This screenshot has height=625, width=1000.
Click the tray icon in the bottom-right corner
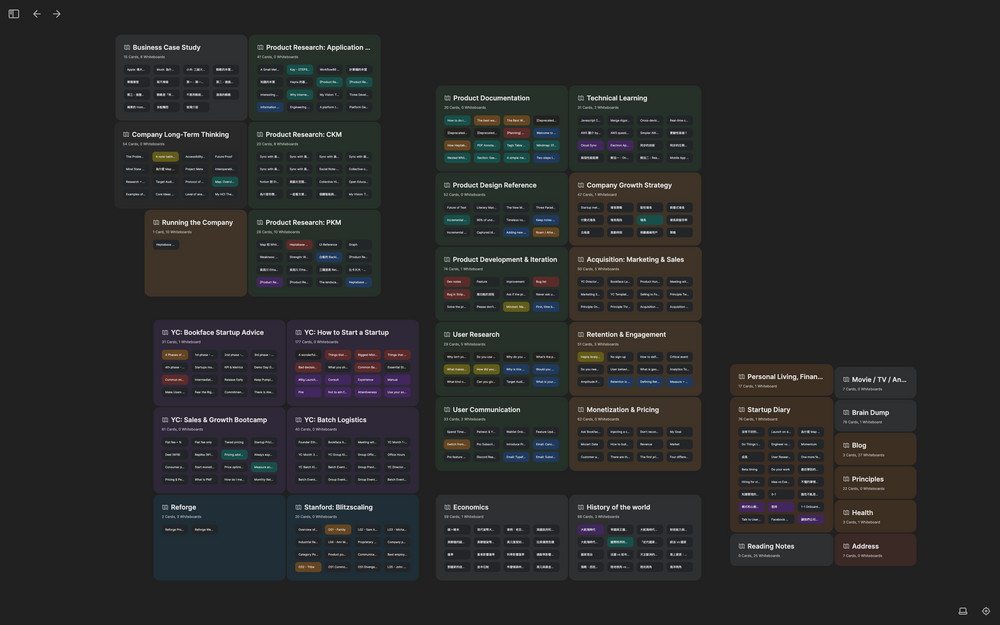coord(963,611)
